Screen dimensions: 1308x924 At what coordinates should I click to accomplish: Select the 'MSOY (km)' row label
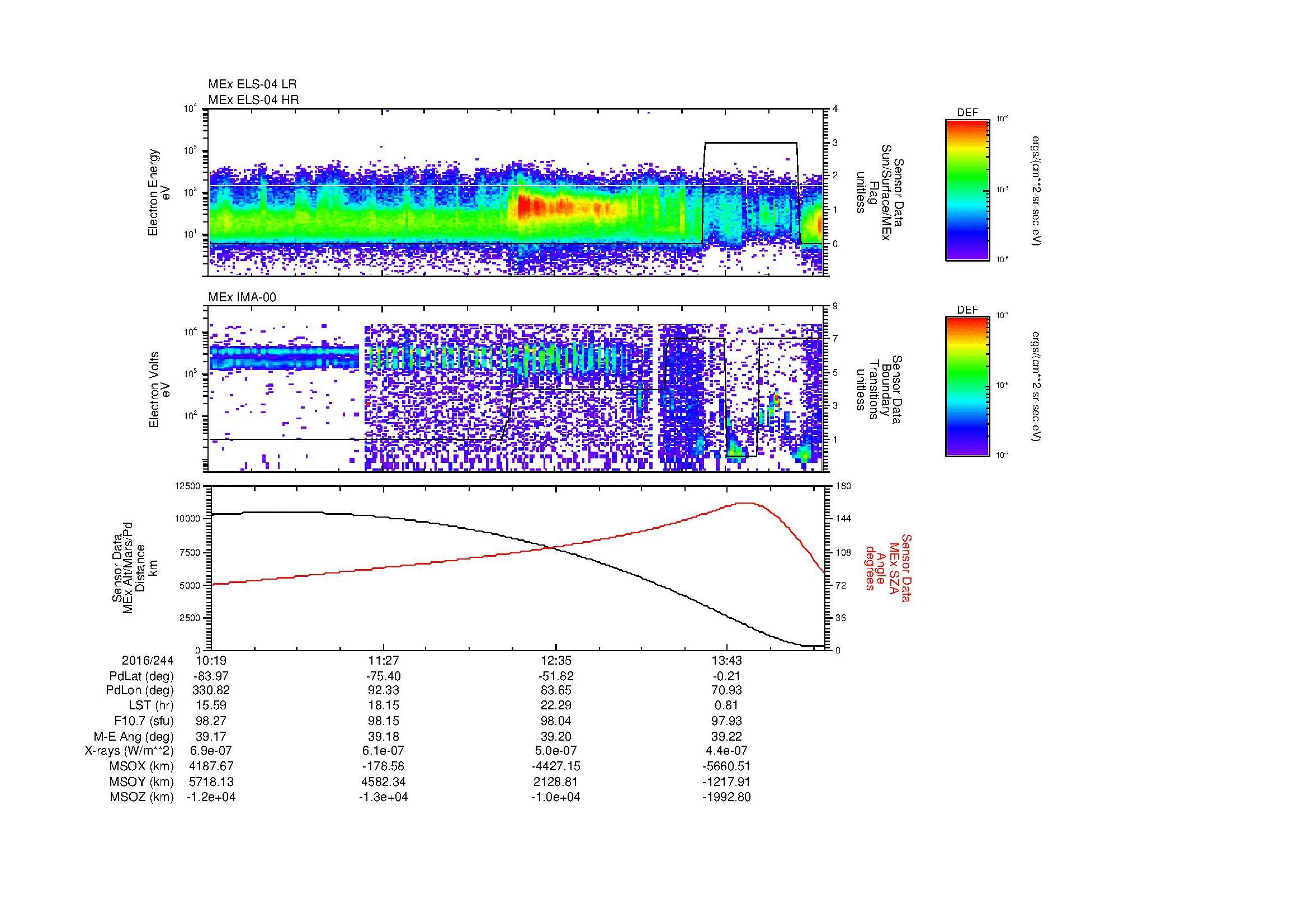[x=142, y=781]
